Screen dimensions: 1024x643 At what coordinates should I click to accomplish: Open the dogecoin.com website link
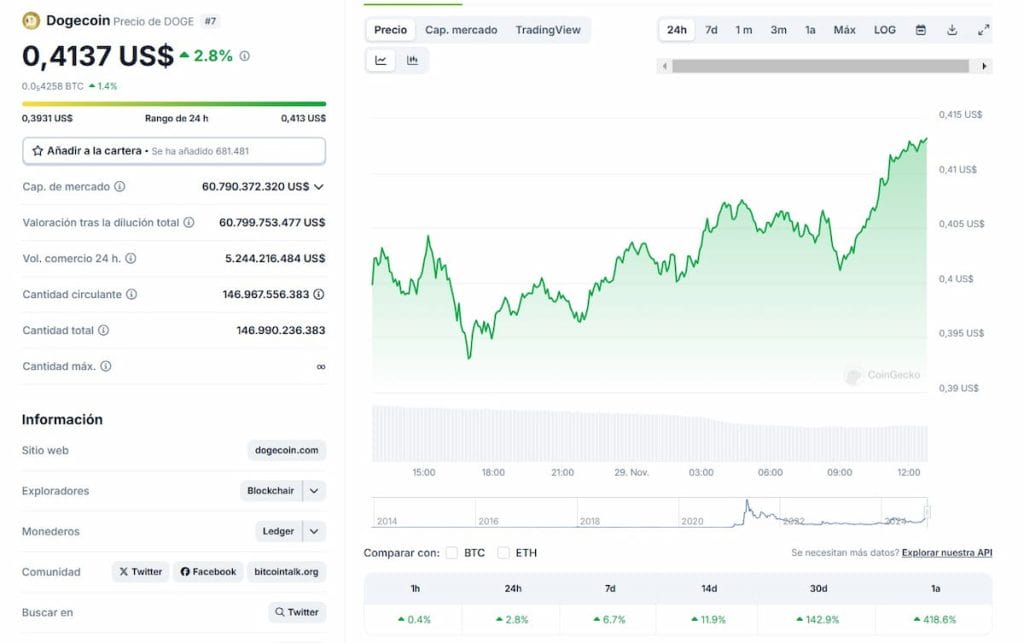[287, 450]
